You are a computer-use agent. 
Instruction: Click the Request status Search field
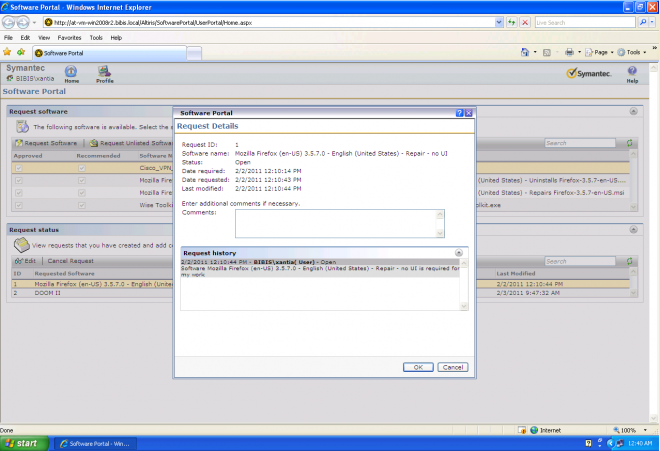[x=580, y=261]
